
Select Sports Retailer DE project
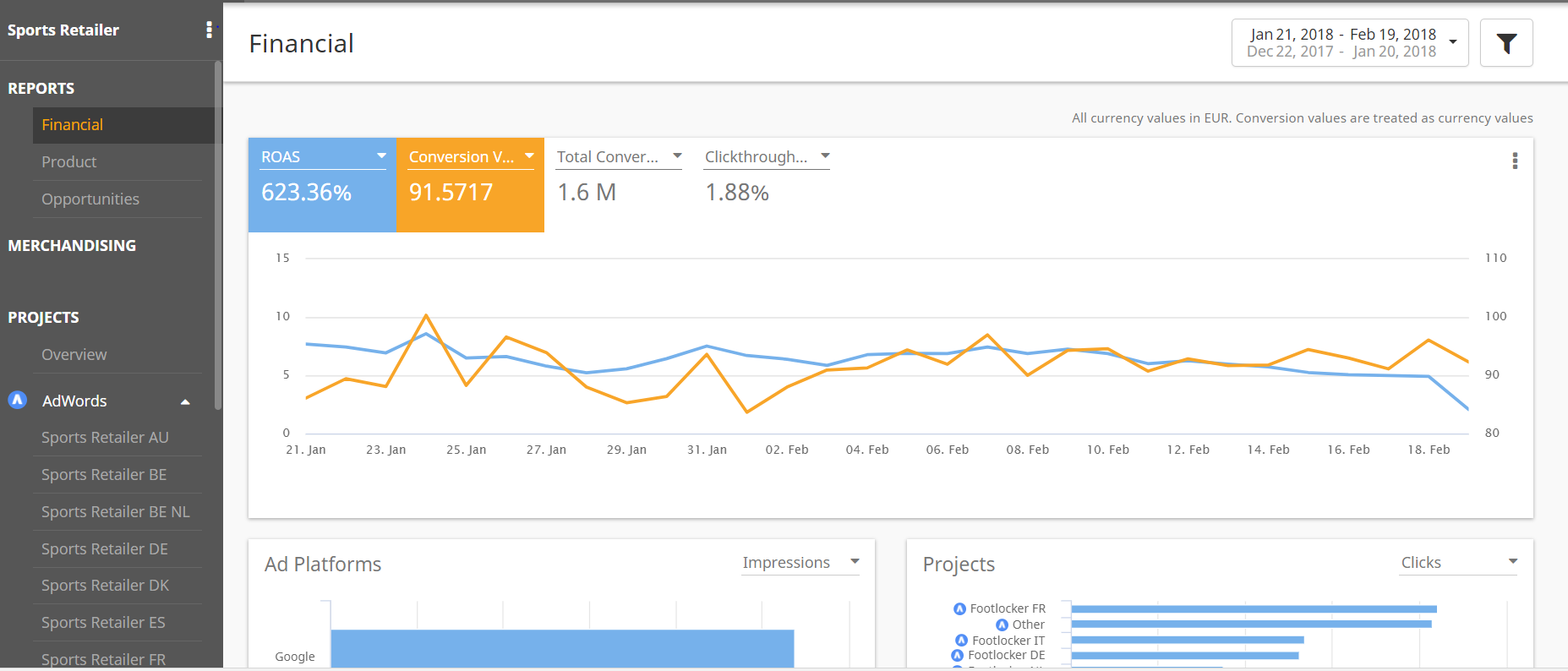coord(105,548)
